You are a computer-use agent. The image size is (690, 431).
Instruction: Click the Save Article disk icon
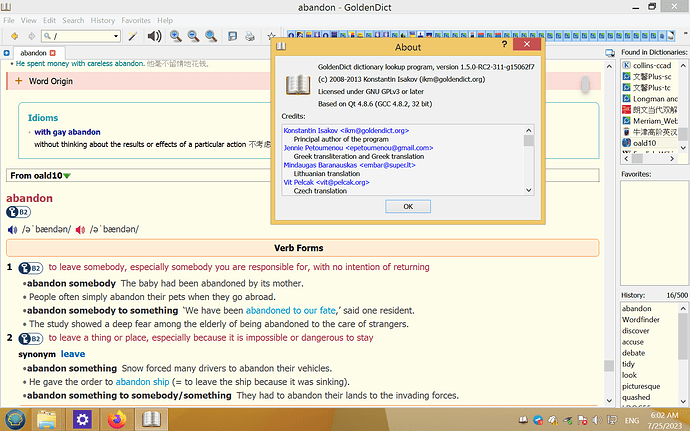pyautogui.click(x=232, y=36)
